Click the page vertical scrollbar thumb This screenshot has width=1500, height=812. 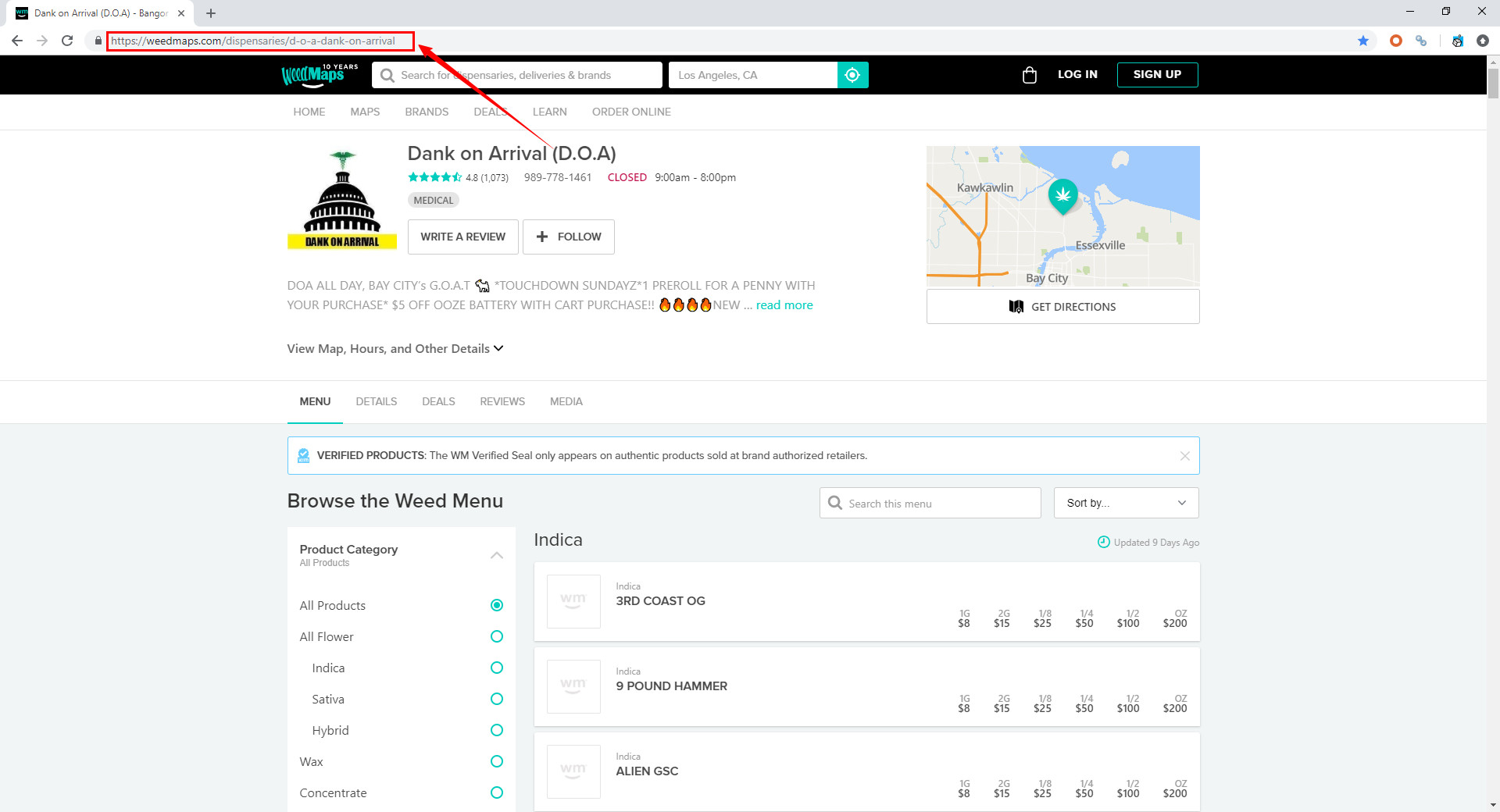1493,84
